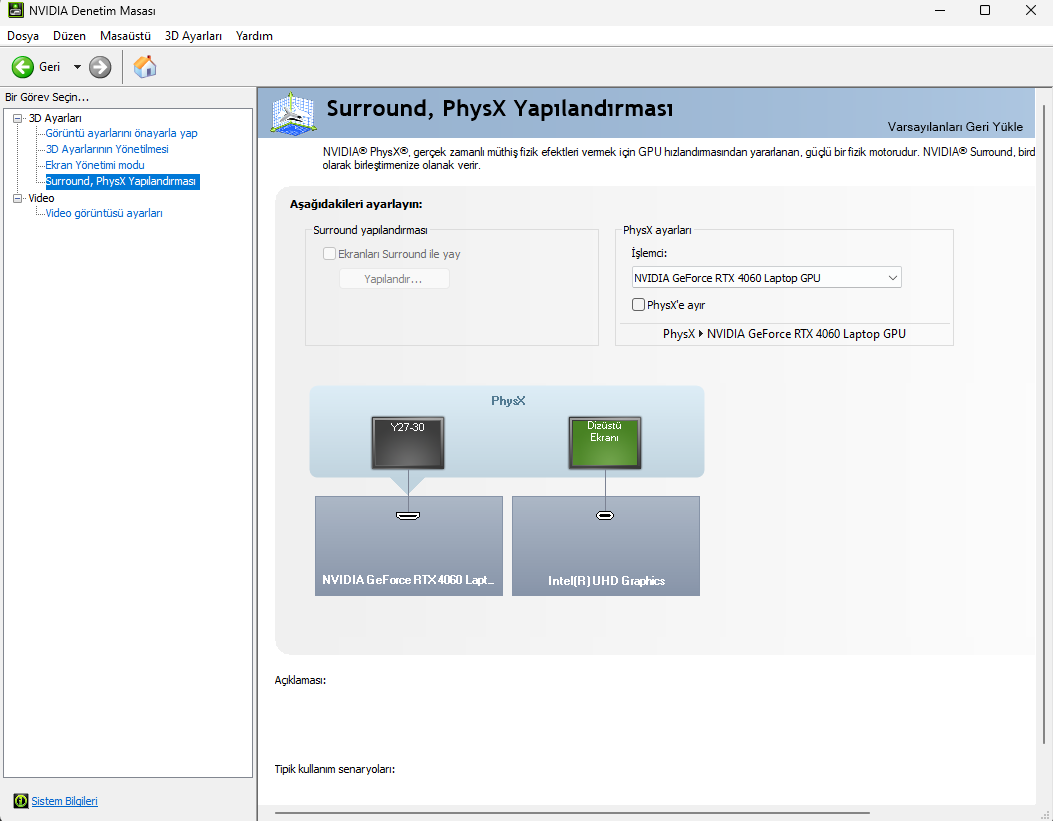Click the NVIDIA title bar app icon

15,10
